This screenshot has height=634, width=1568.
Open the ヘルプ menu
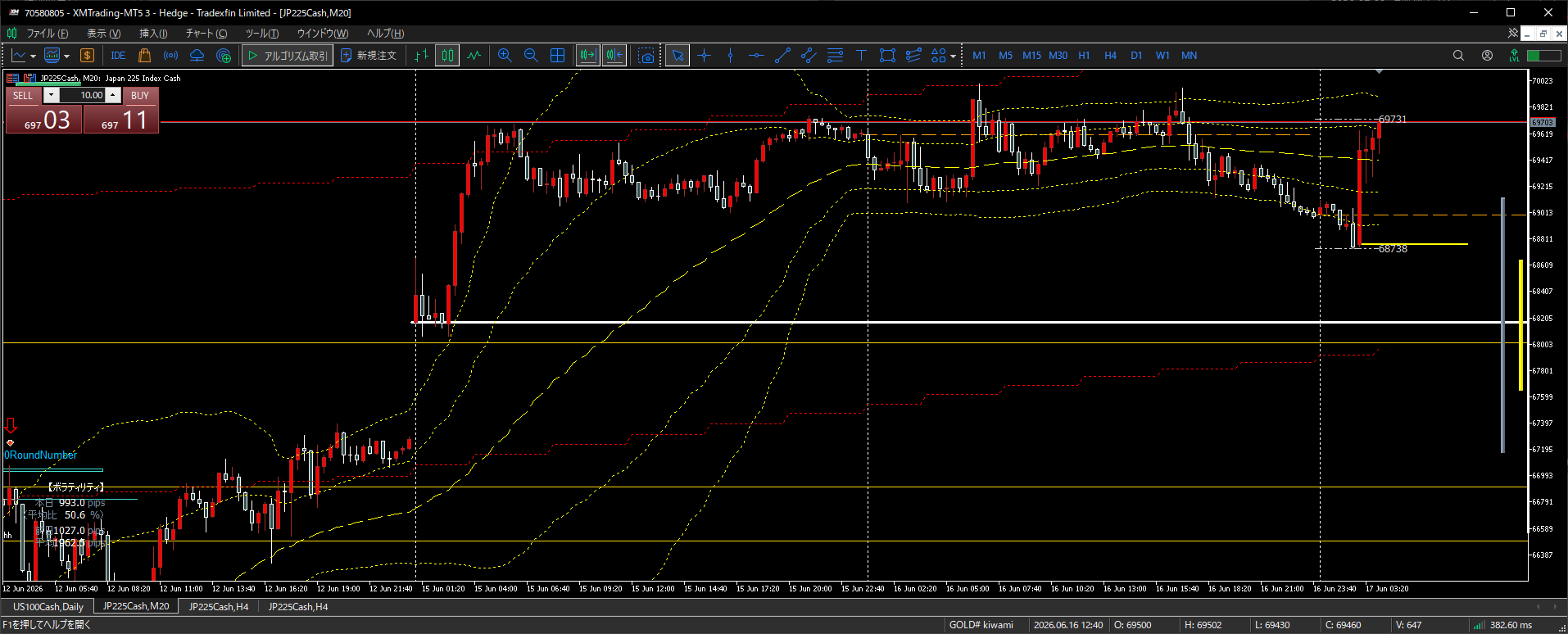pyautogui.click(x=385, y=34)
